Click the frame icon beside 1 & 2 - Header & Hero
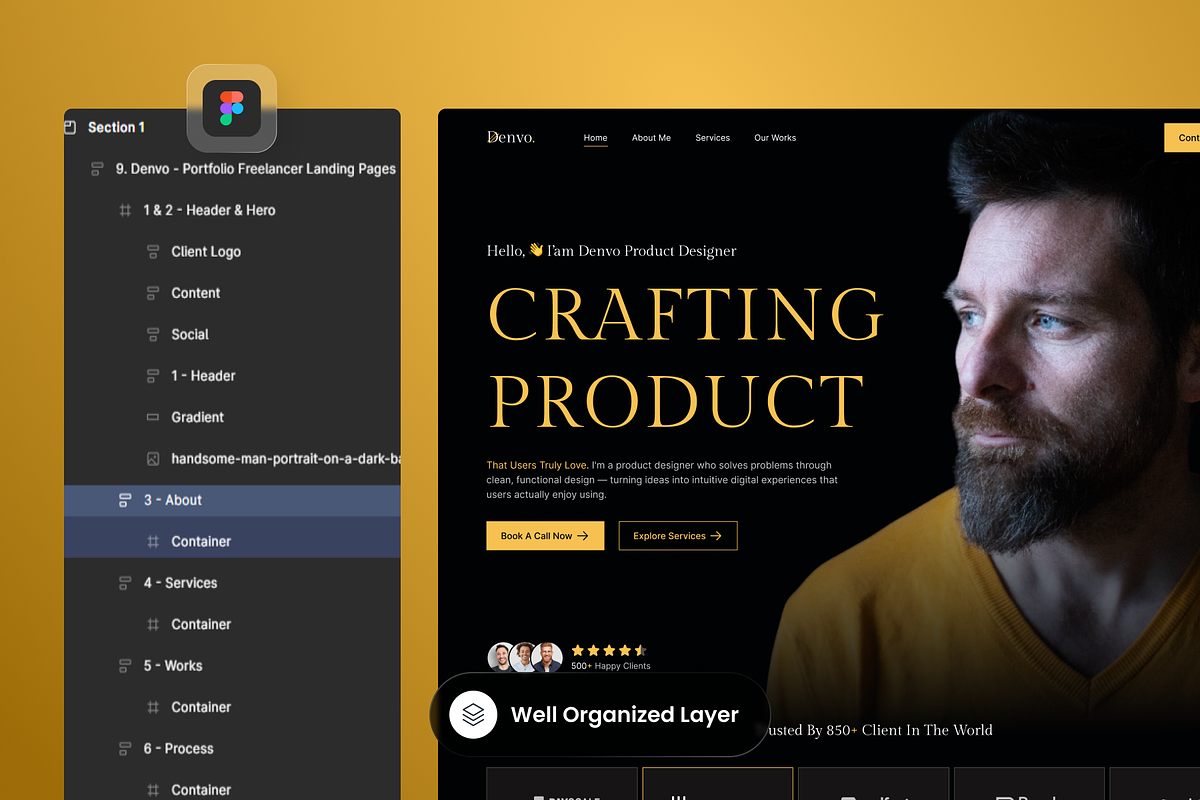Viewport: 1200px width, 800px height. coord(125,210)
